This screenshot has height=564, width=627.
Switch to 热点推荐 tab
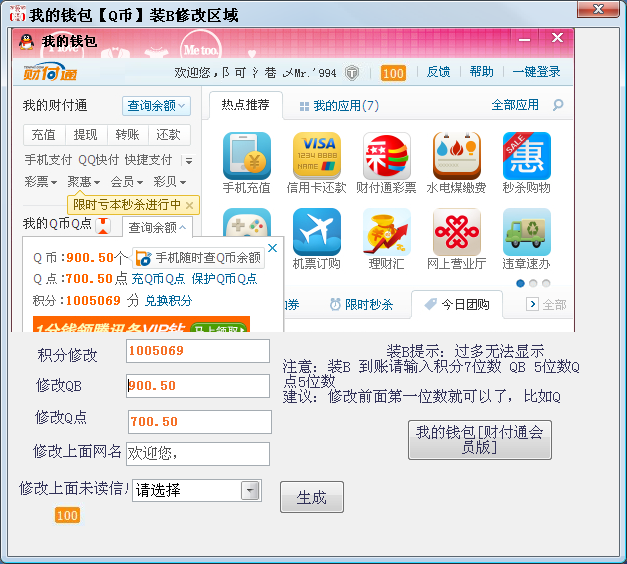tap(246, 105)
